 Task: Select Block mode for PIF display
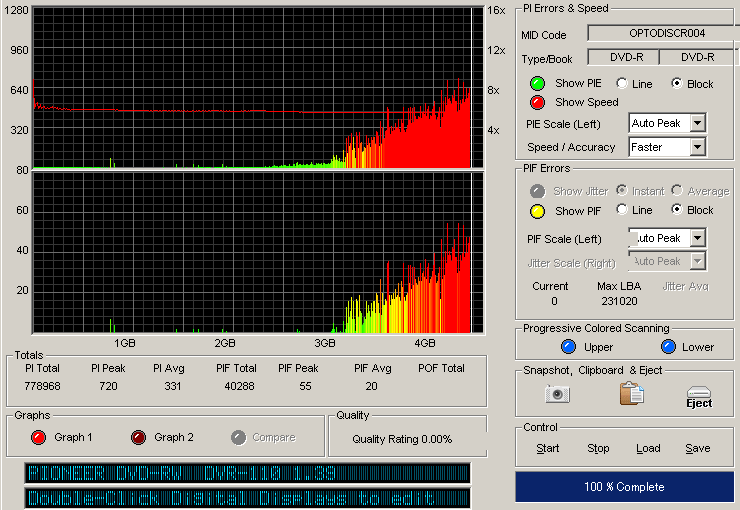click(x=677, y=209)
